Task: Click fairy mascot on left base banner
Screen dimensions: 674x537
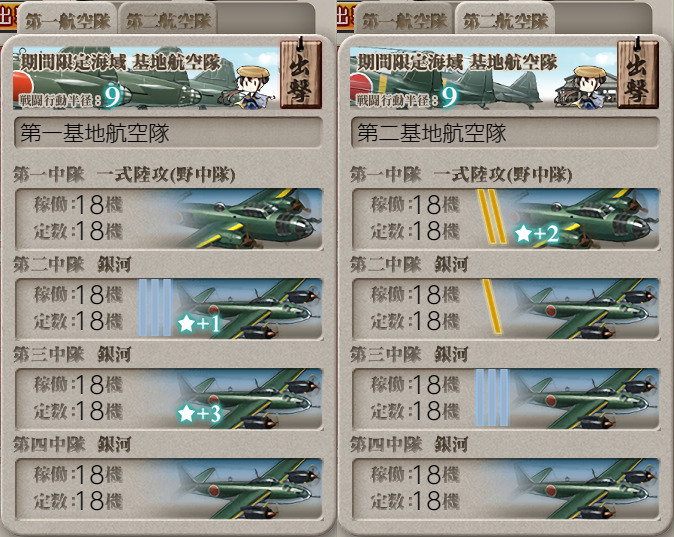Action: click(x=249, y=88)
